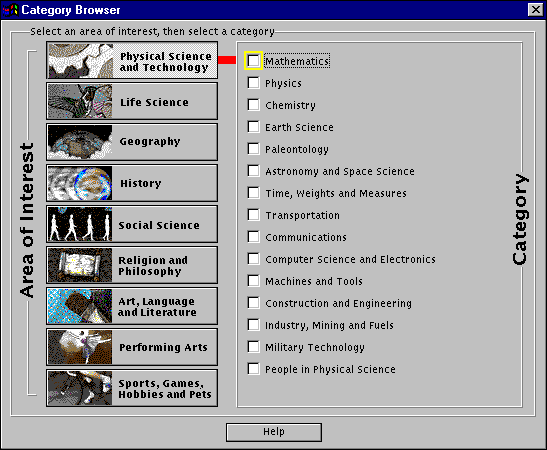This screenshot has width=547, height=450.
Task: Select the Life Science hummingbird thumbnail
Action: tap(80, 101)
